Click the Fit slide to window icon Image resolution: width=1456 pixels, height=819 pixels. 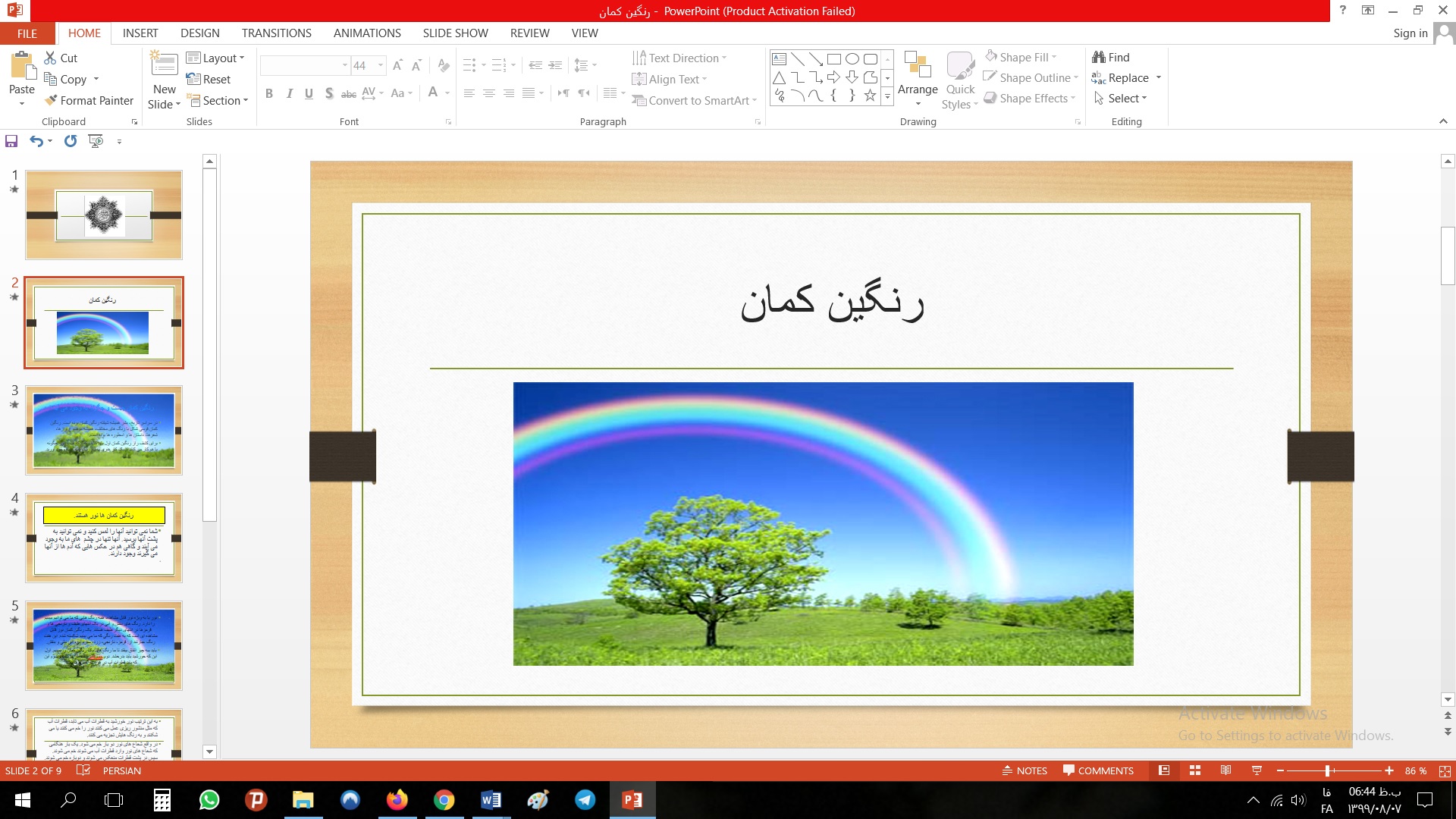click(x=1445, y=770)
